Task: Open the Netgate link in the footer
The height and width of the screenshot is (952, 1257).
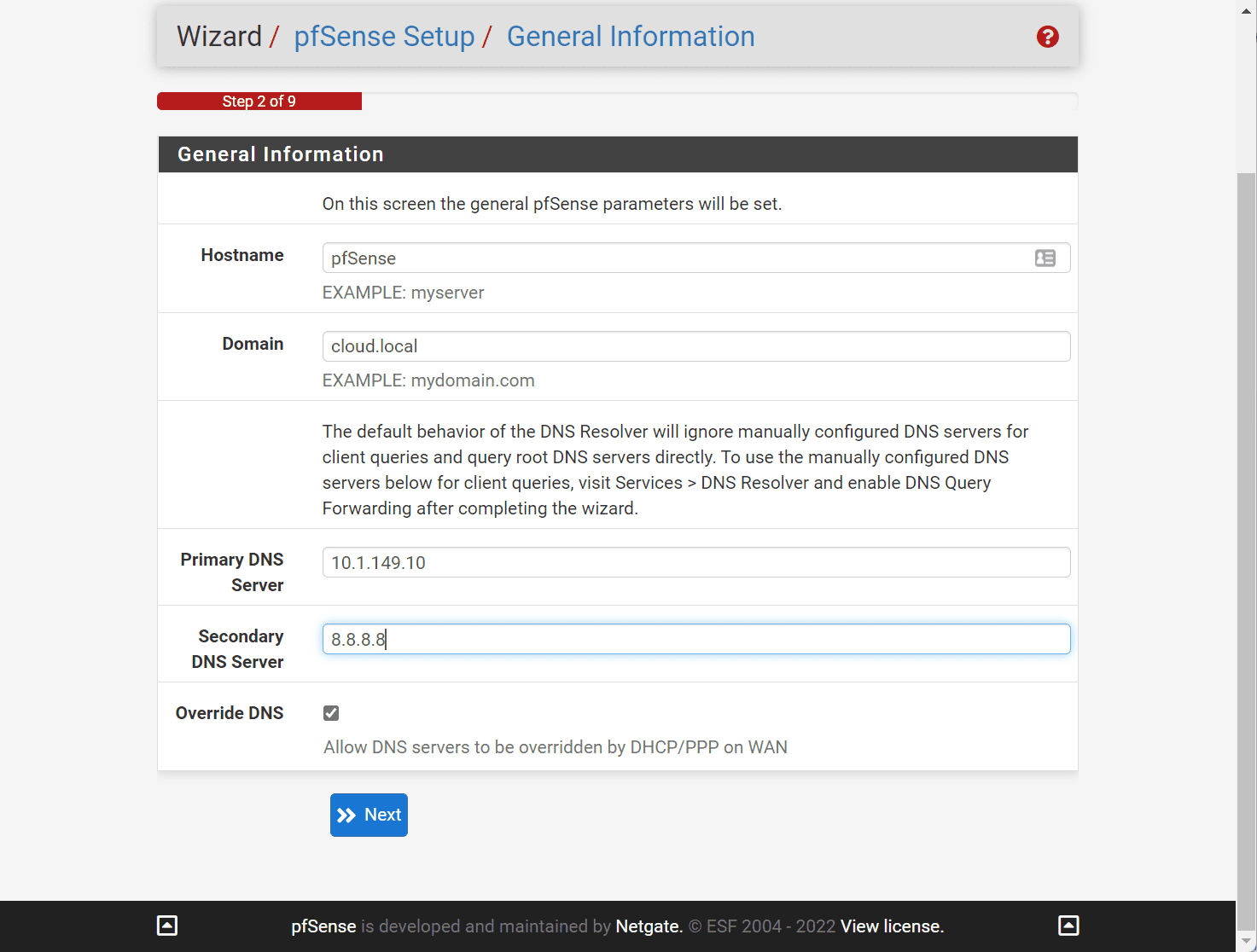Action: tap(649, 926)
